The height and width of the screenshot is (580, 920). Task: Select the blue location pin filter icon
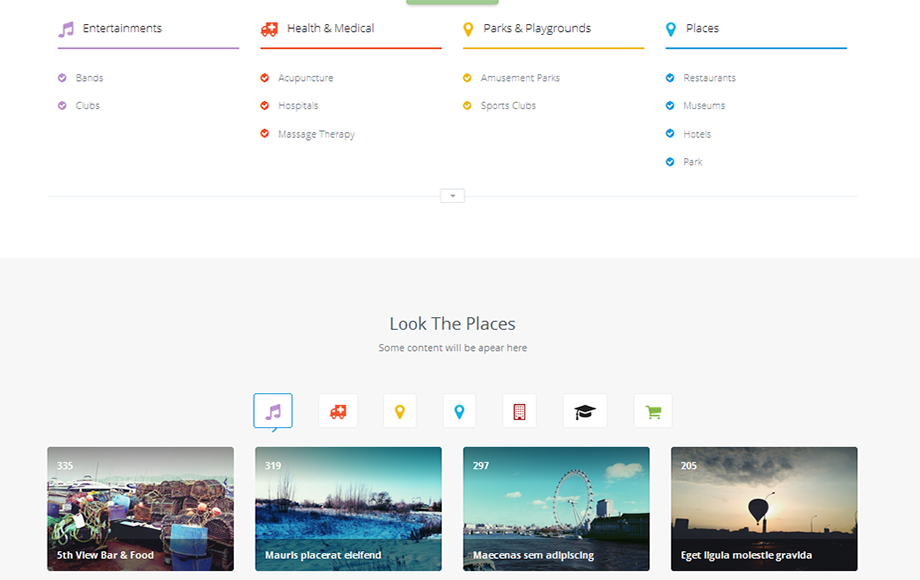click(x=459, y=411)
